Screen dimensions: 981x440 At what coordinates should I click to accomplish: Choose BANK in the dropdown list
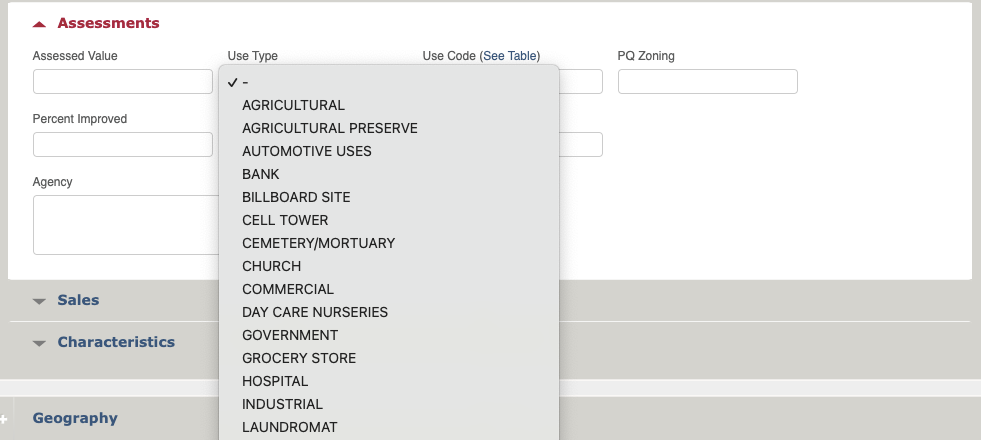[389, 174]
